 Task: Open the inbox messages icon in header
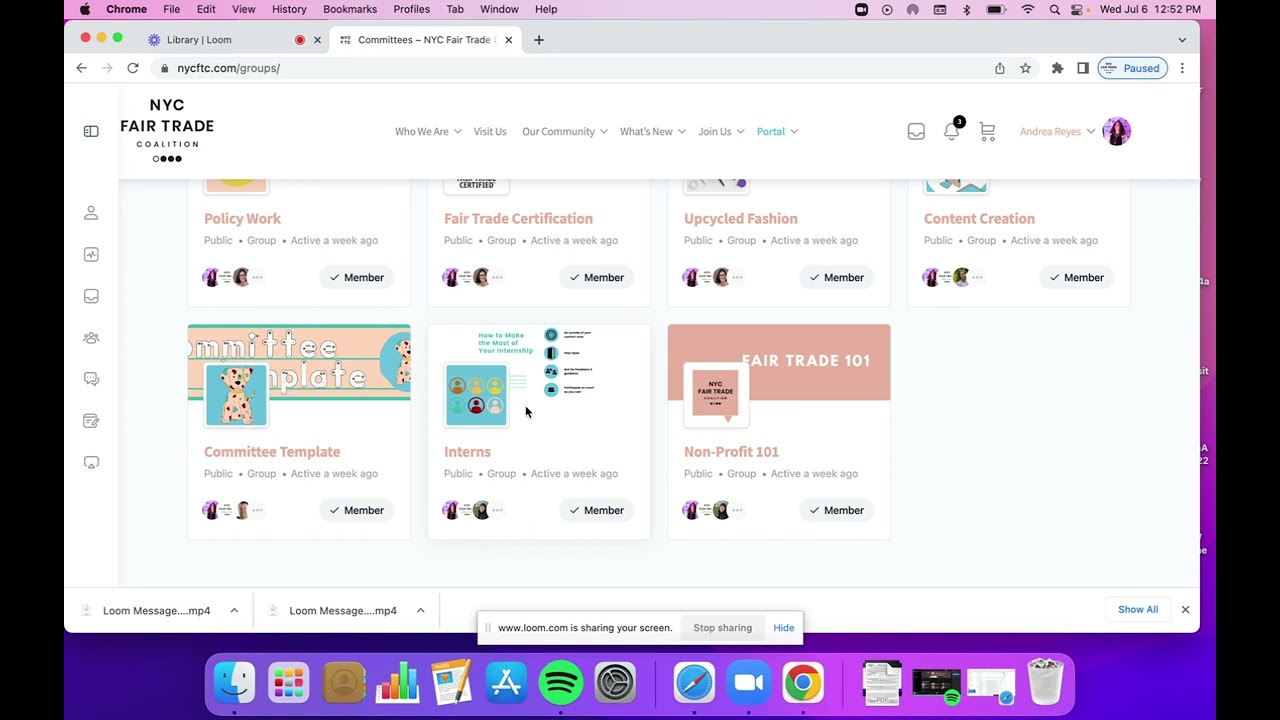(x=916, y=132)
